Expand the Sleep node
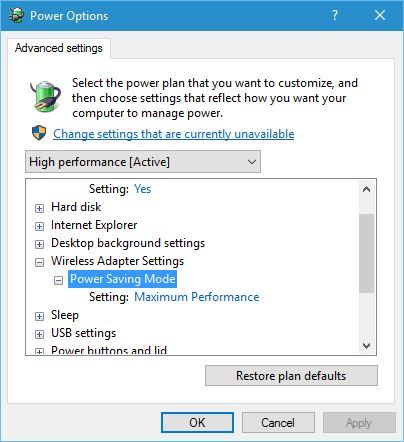Viewport: 404px width, 442px height. click(39, 316)
